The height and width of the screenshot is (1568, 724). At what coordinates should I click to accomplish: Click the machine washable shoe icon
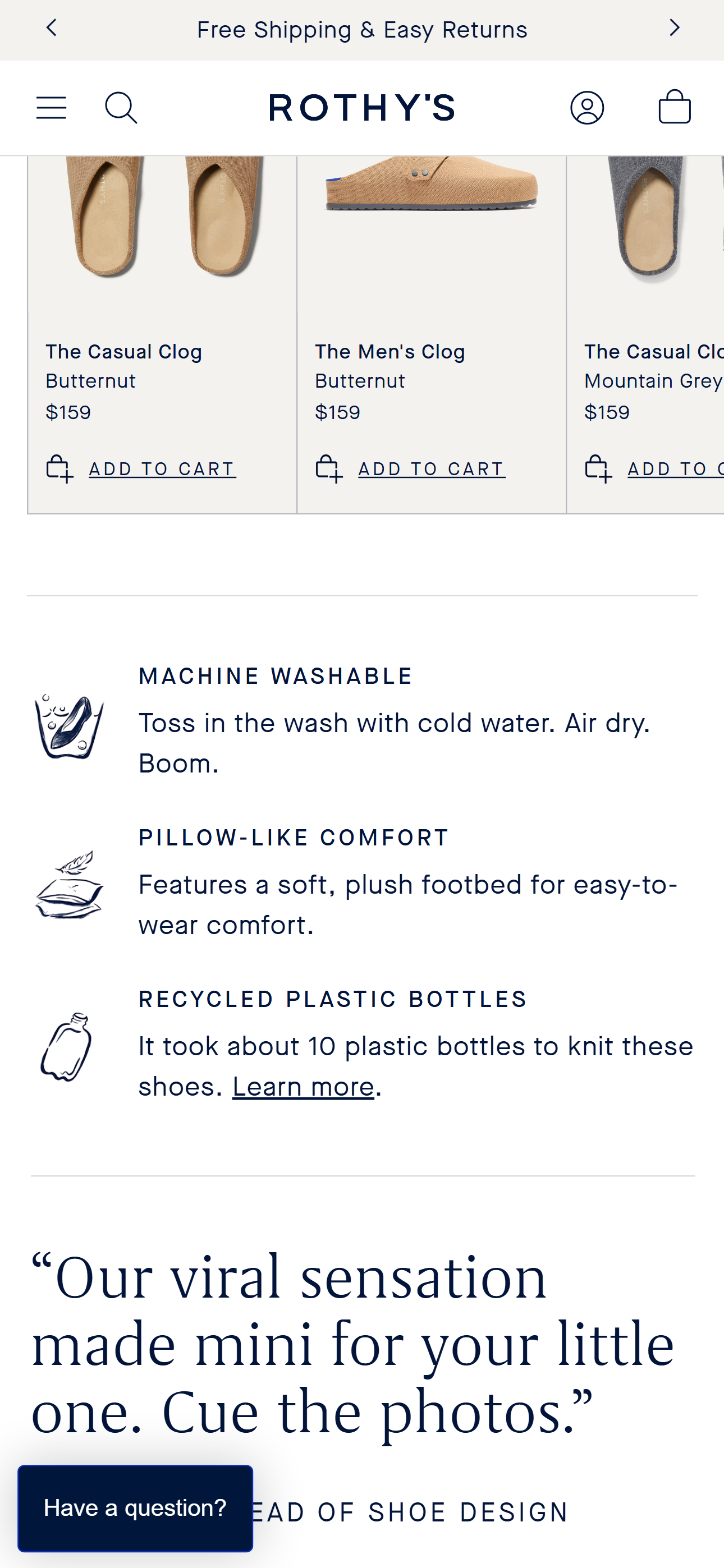69,725
